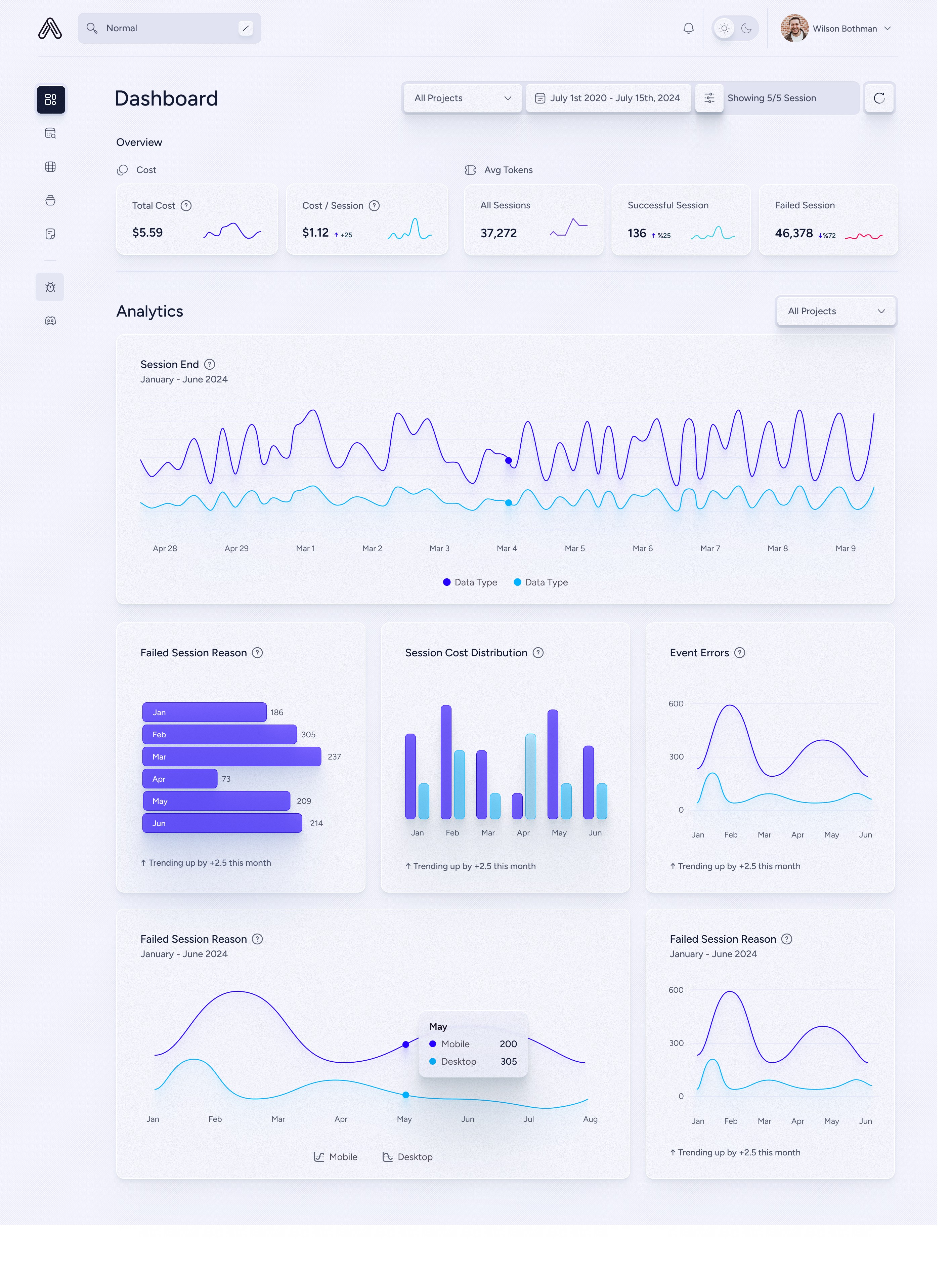Click the notification bell icon
The image size is (952, 1269).
(x=688, y=28)
